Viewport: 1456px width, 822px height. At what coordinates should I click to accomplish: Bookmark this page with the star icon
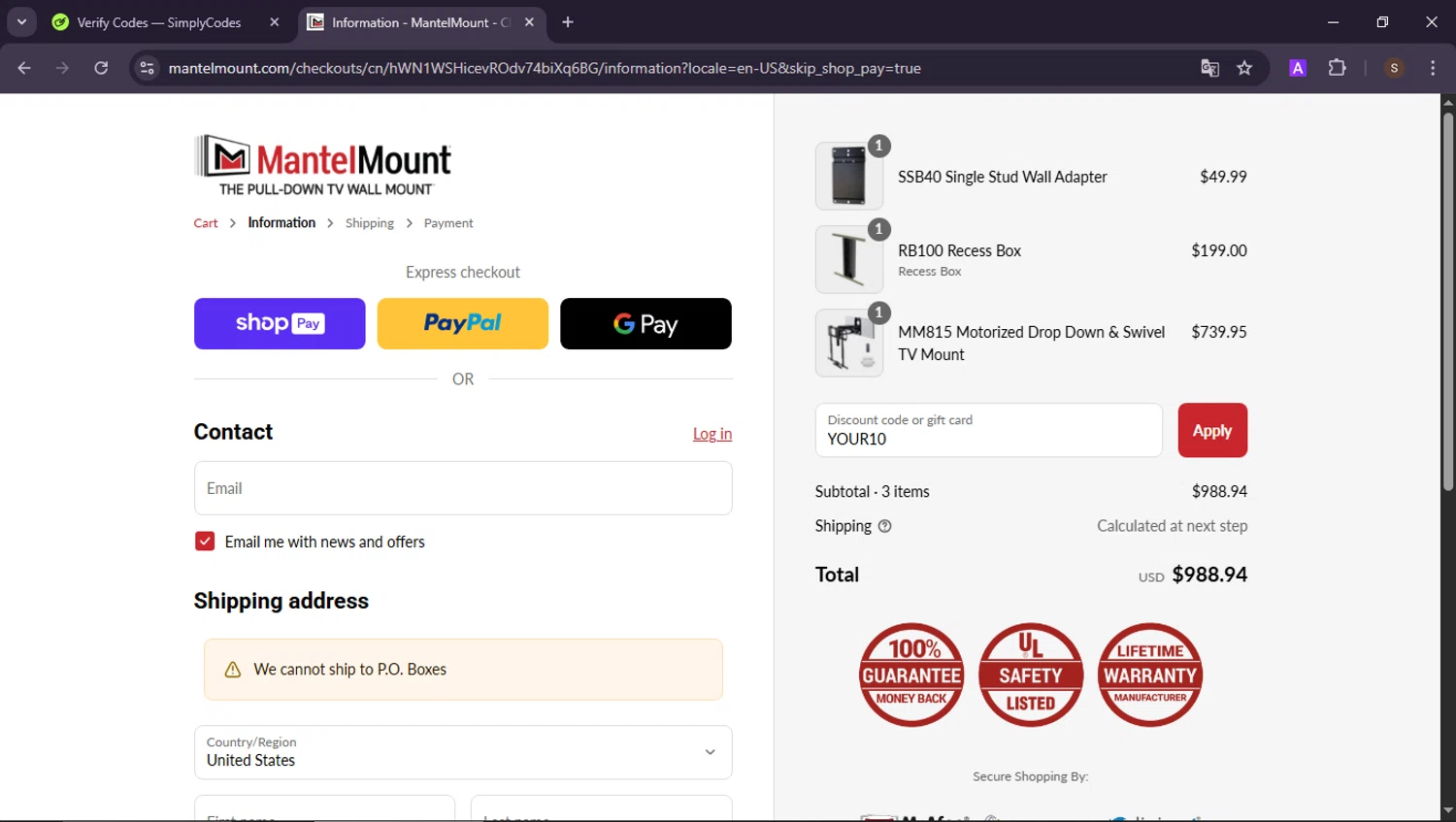click(1244, 68)
